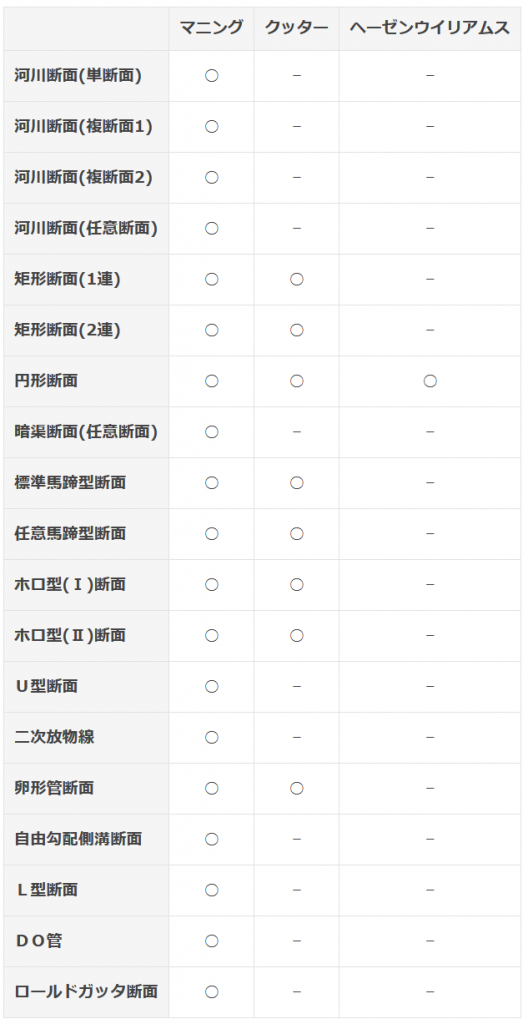
Task: Click the マニング circle for 河川断面(複断面1)
Action: point(211,127)
